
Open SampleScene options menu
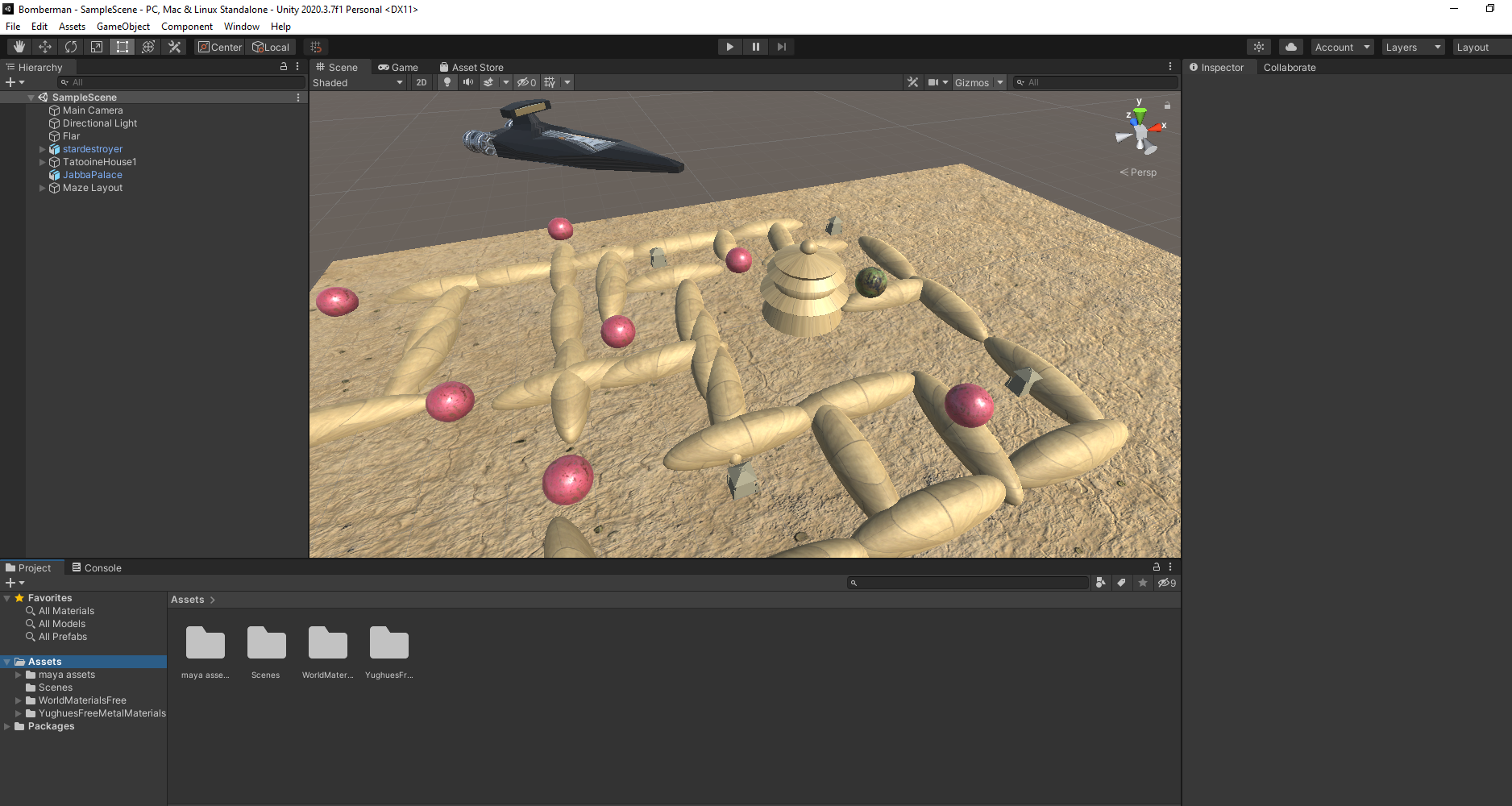click(x=298, y=98)
